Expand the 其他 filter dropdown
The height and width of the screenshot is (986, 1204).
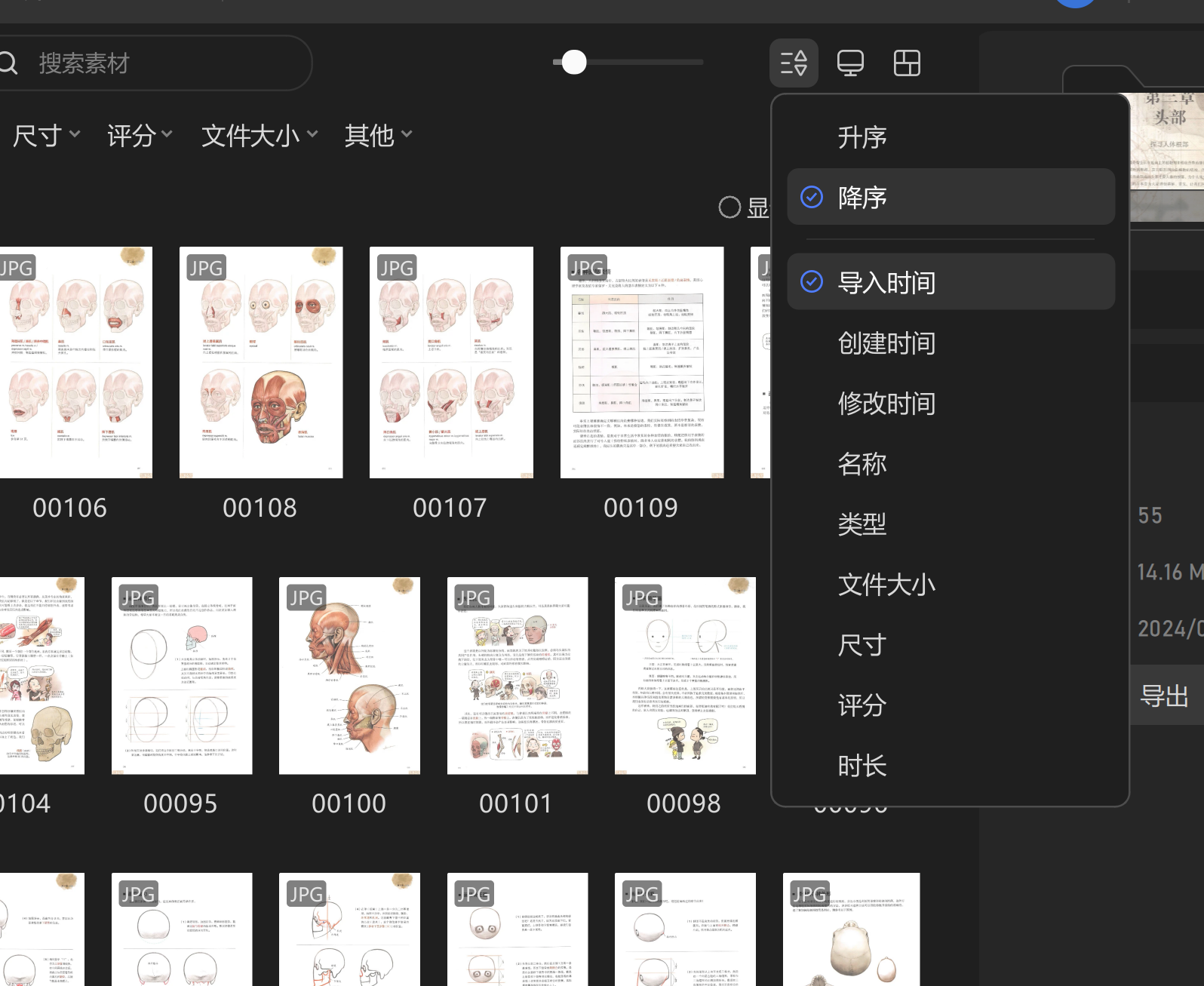click(x=378, y=135)
